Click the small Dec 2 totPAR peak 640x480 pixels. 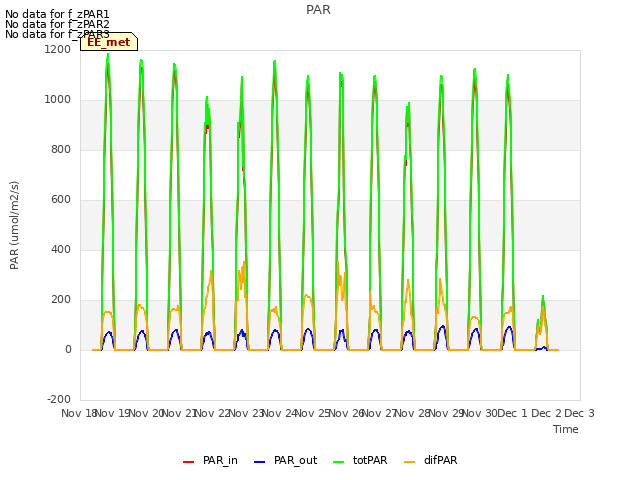pos(543,297)
